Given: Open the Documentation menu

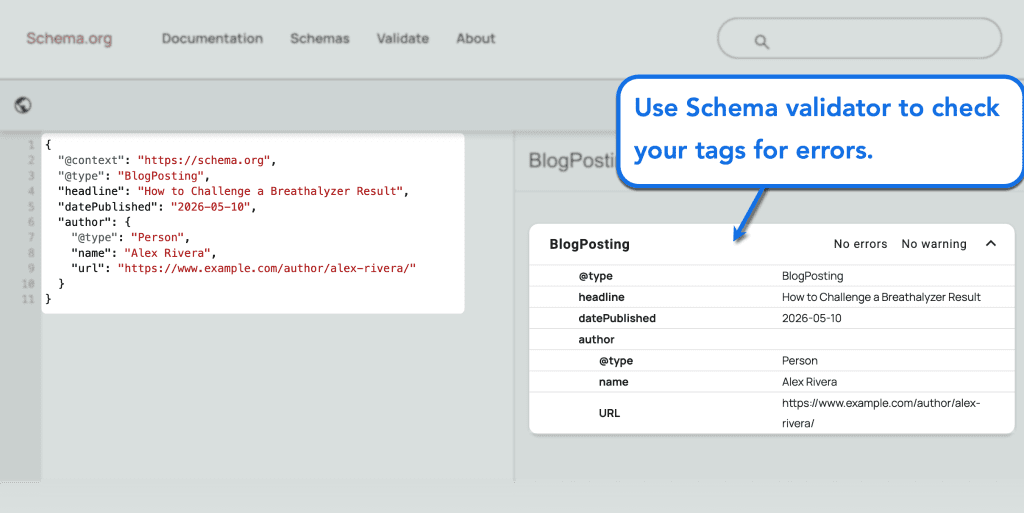Looking at the screenshot, I should 212,39.
